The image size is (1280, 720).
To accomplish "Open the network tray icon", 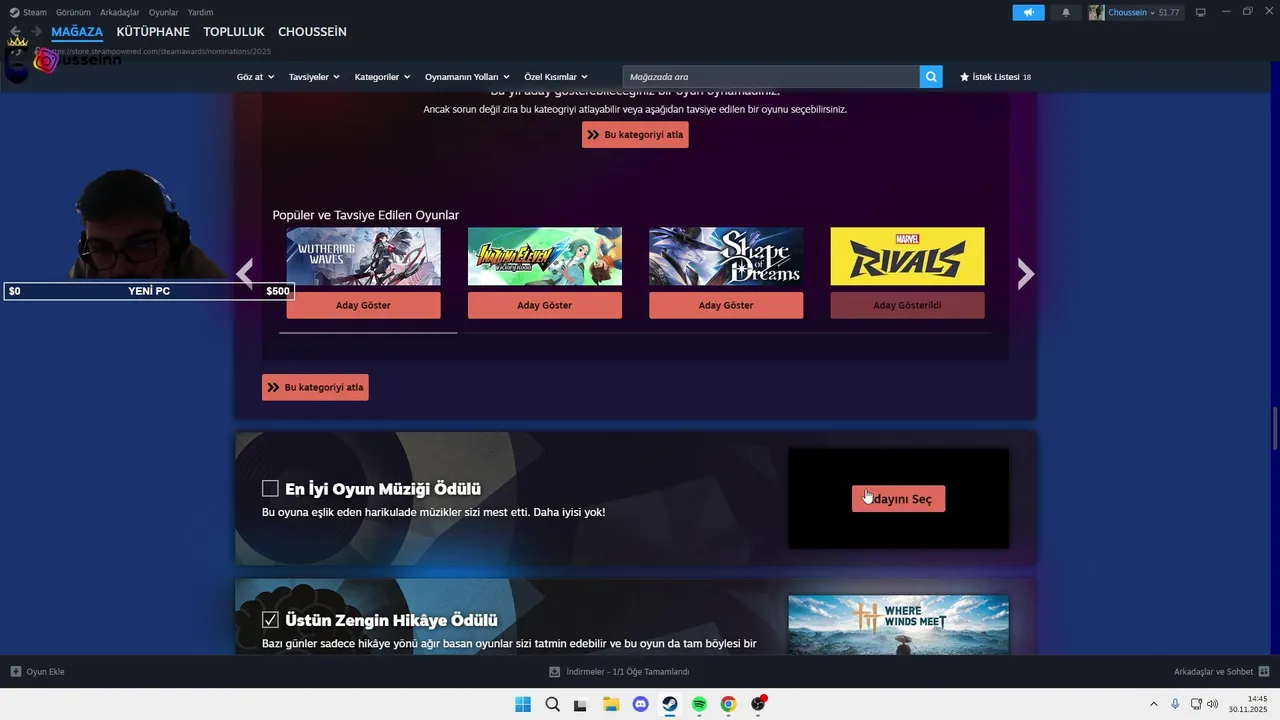I will click(x=1196, y=704).
